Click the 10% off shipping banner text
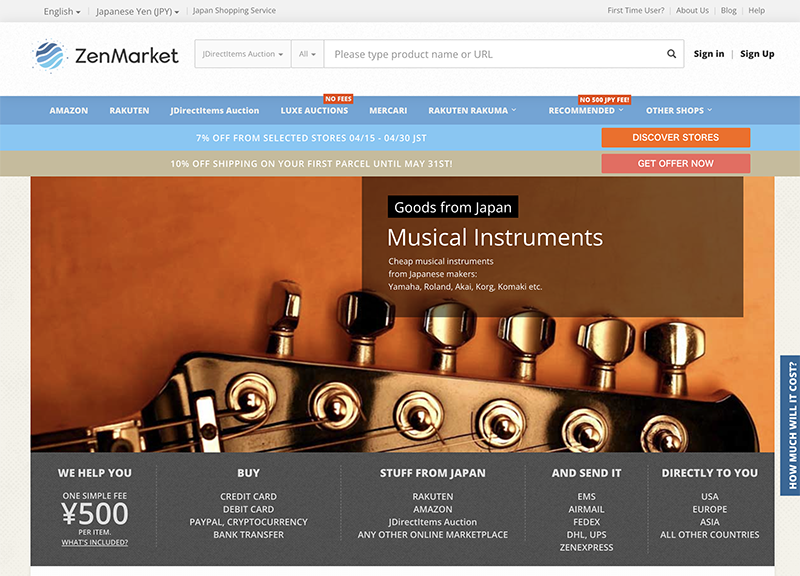 coord(311,164)
